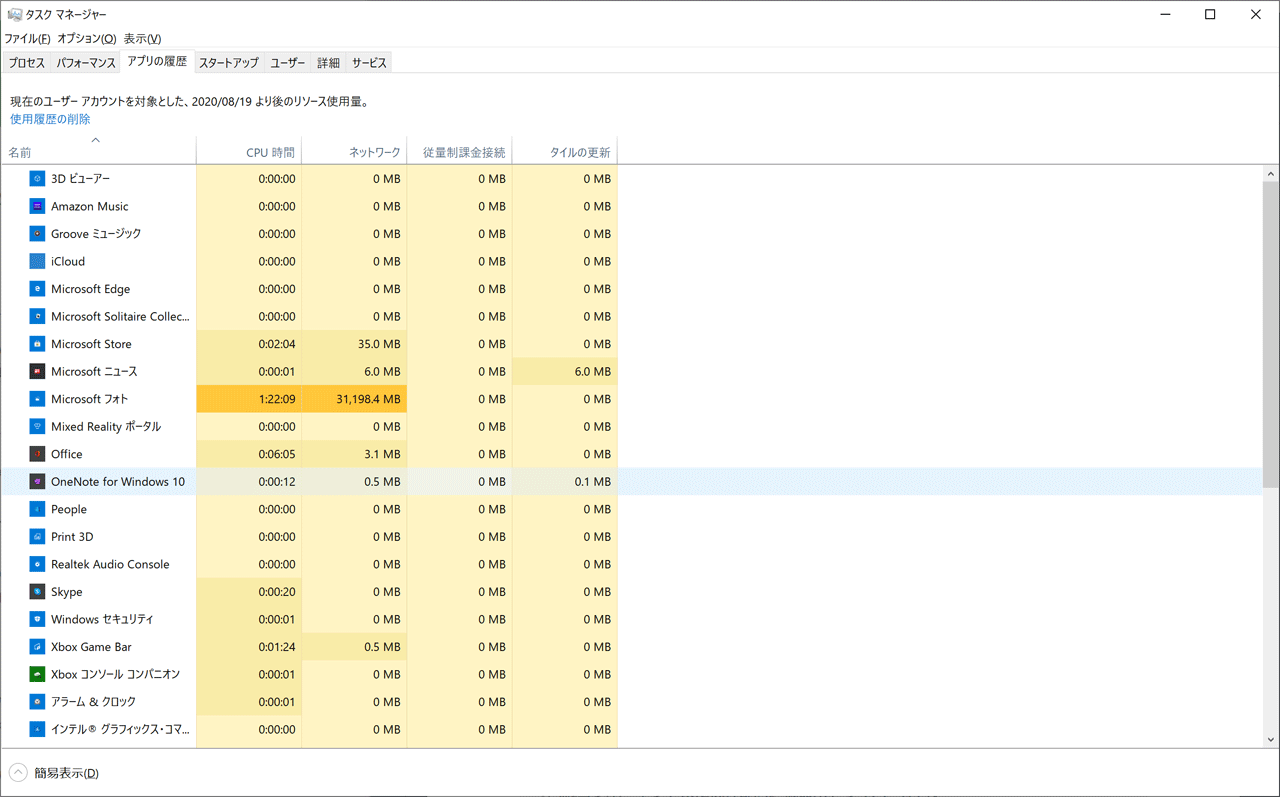
Task: Click the Amazon Music app icon
Action: click(x=37, y=206)
